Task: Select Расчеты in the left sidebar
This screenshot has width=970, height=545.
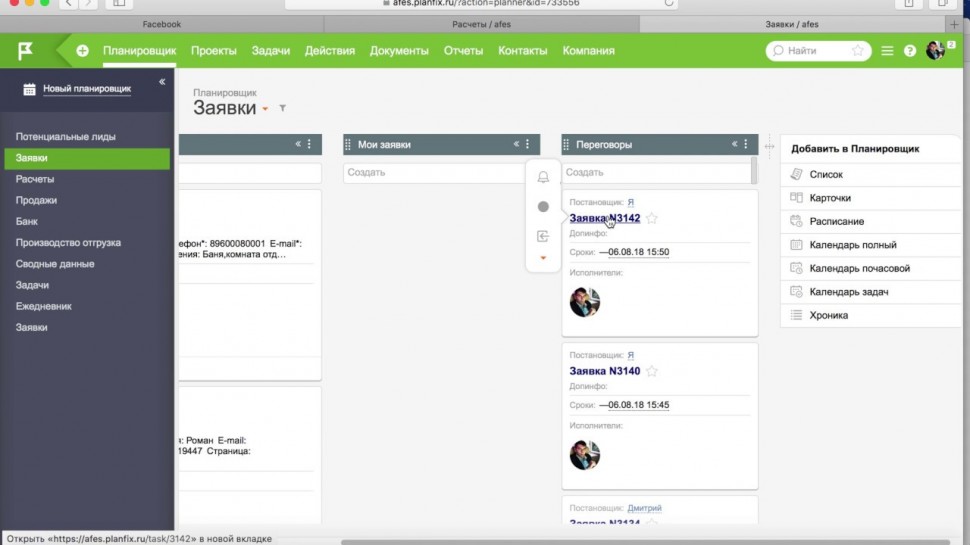Action: [x=35, y=179]
